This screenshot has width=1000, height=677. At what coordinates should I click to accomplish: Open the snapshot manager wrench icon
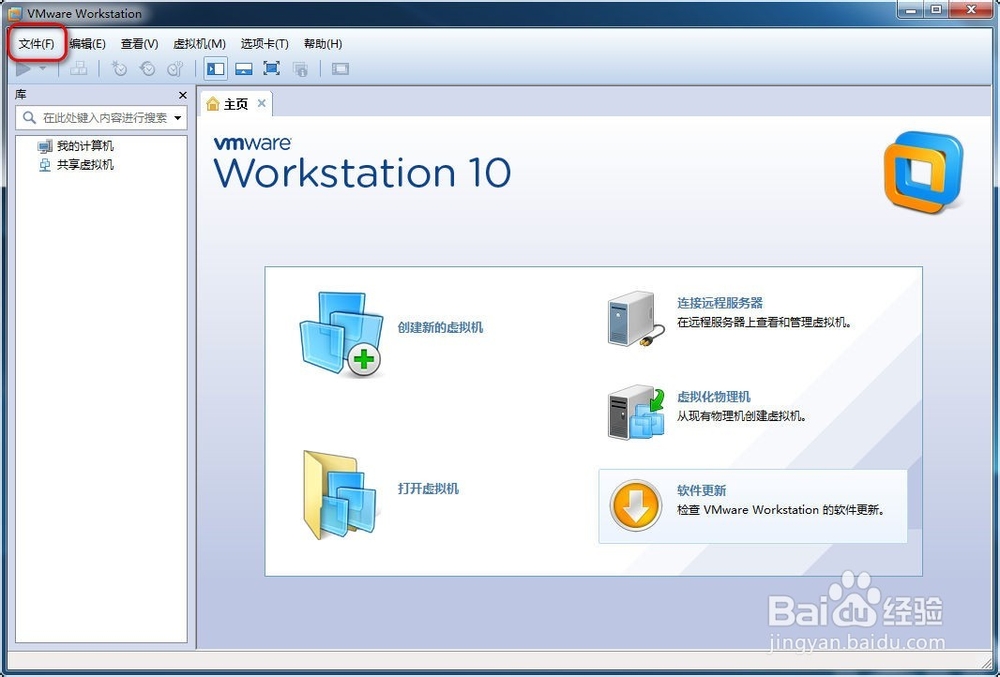click(x=175, y=69)
